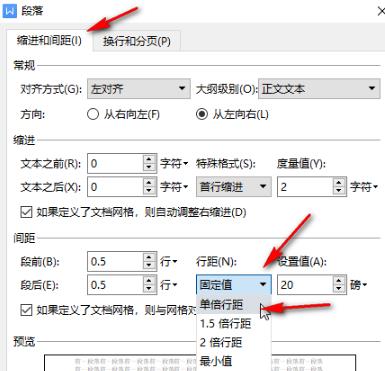Decrease 设置值 with down spinner arrow
Viewport: 385px width, 371px height.
click(339, 289)
